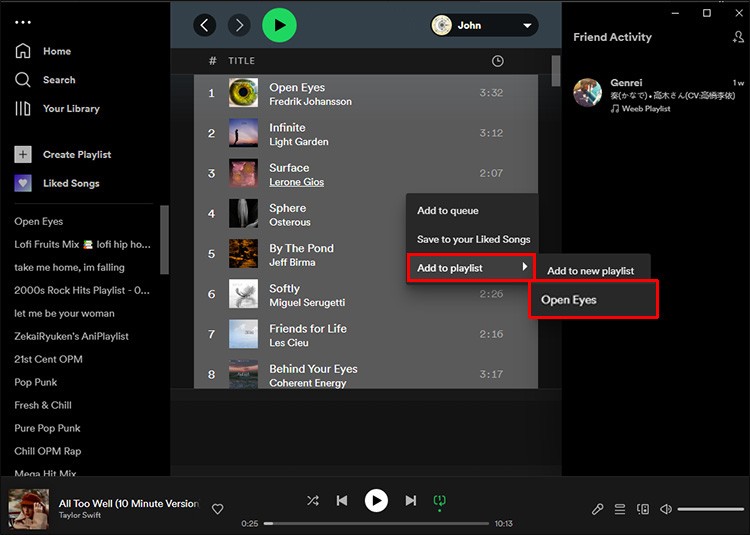Open the Lofi Fruits Mix playlist
750x535 pixels.
(82, 244)
